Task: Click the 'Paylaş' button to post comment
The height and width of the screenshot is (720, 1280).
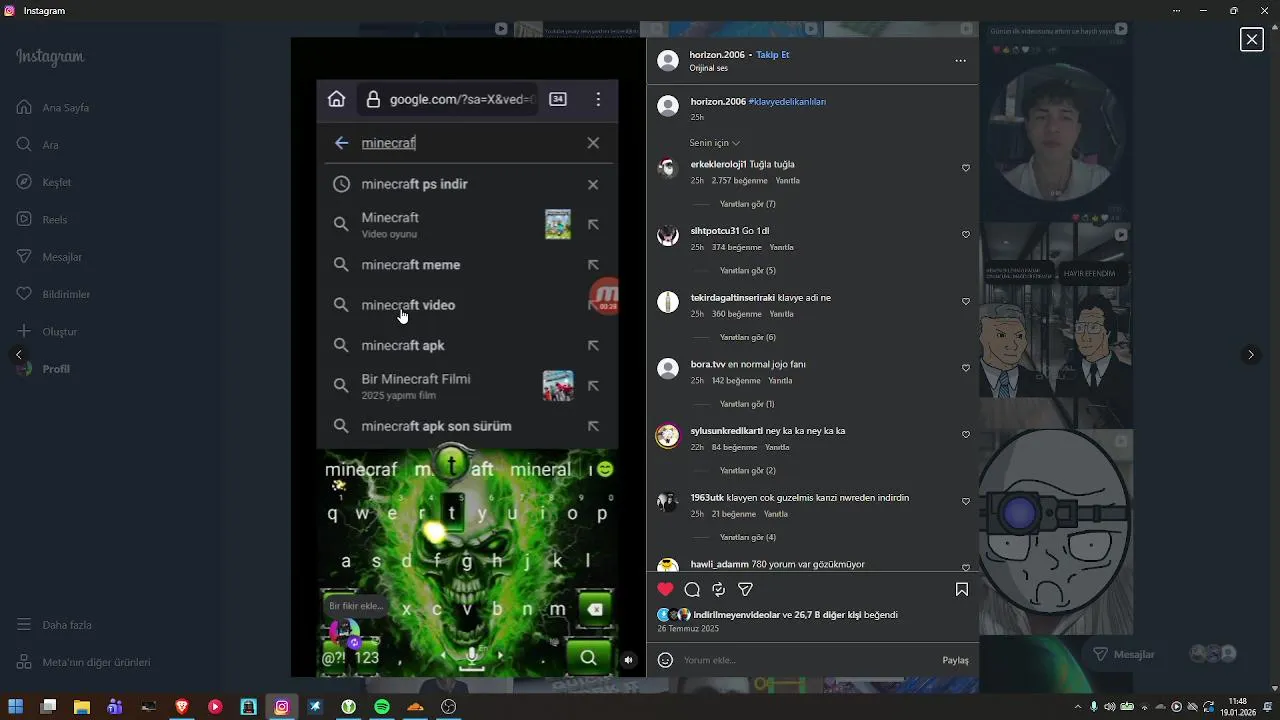Action: click(955, 660)
